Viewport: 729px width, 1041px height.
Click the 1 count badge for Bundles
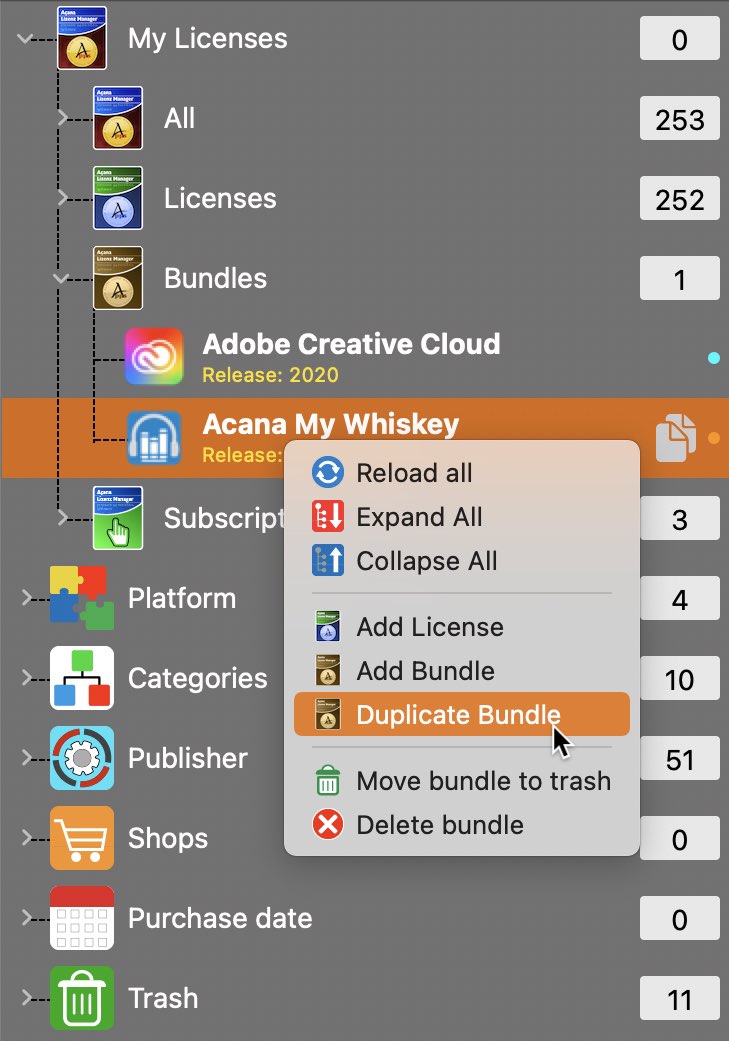(679, 278)
